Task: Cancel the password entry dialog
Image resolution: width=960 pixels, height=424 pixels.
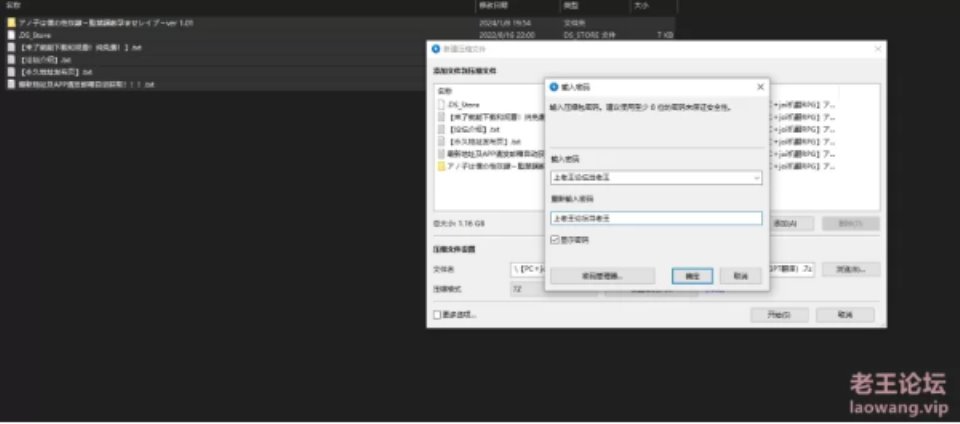Action: pos(741,276)
